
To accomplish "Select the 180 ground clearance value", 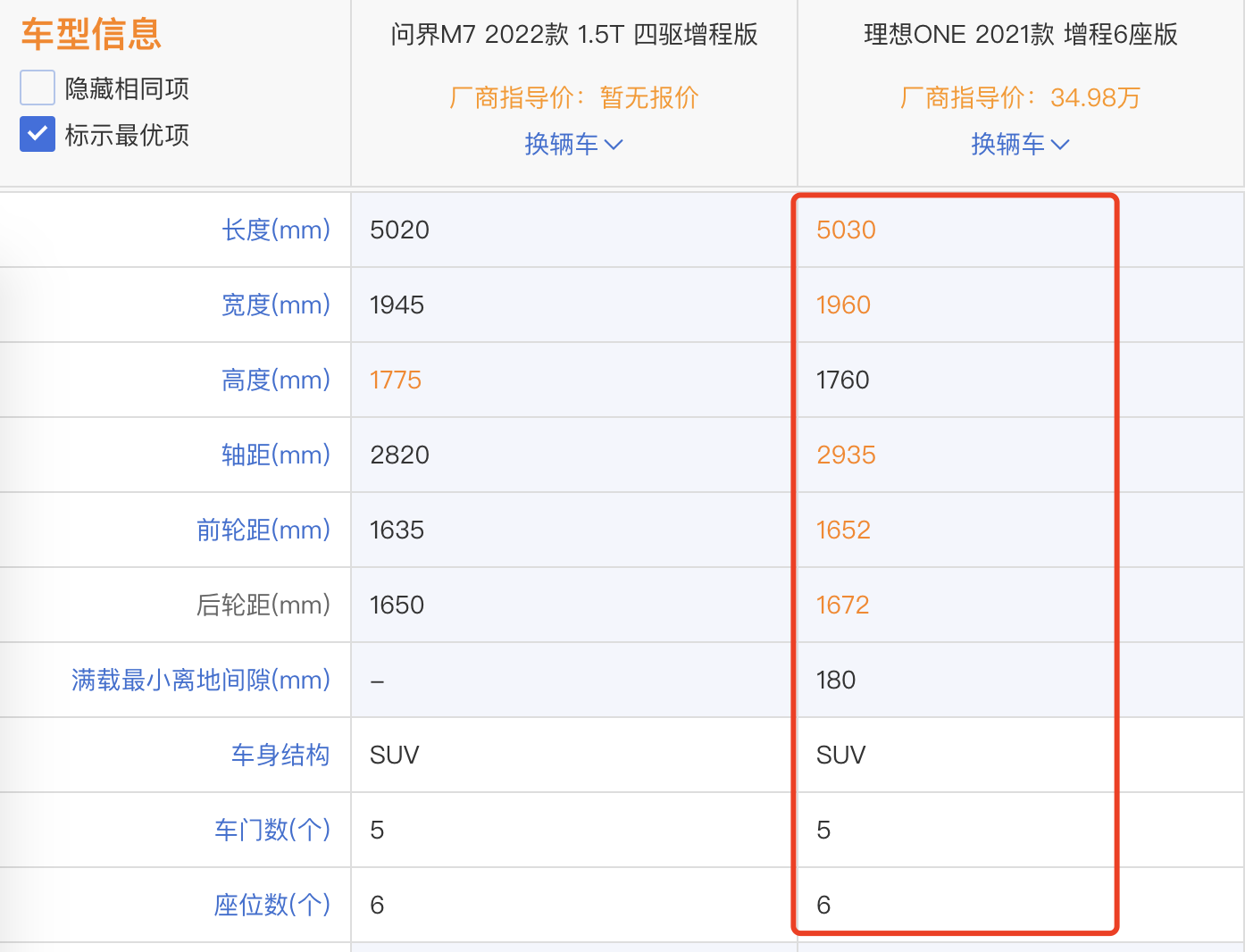I will pyautogui.click(x=836, y=681).
